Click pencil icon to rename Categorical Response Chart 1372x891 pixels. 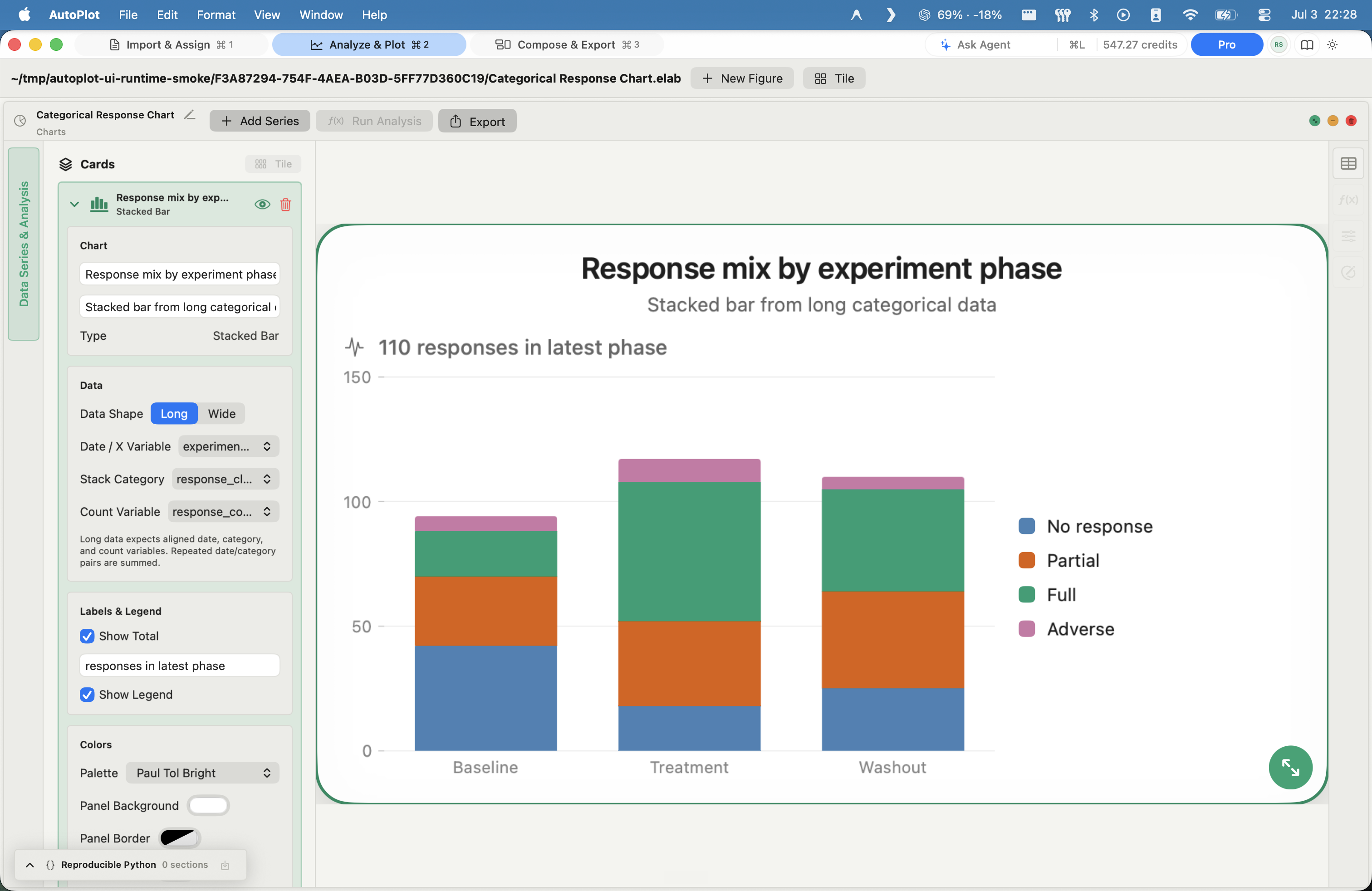point(190,115)
